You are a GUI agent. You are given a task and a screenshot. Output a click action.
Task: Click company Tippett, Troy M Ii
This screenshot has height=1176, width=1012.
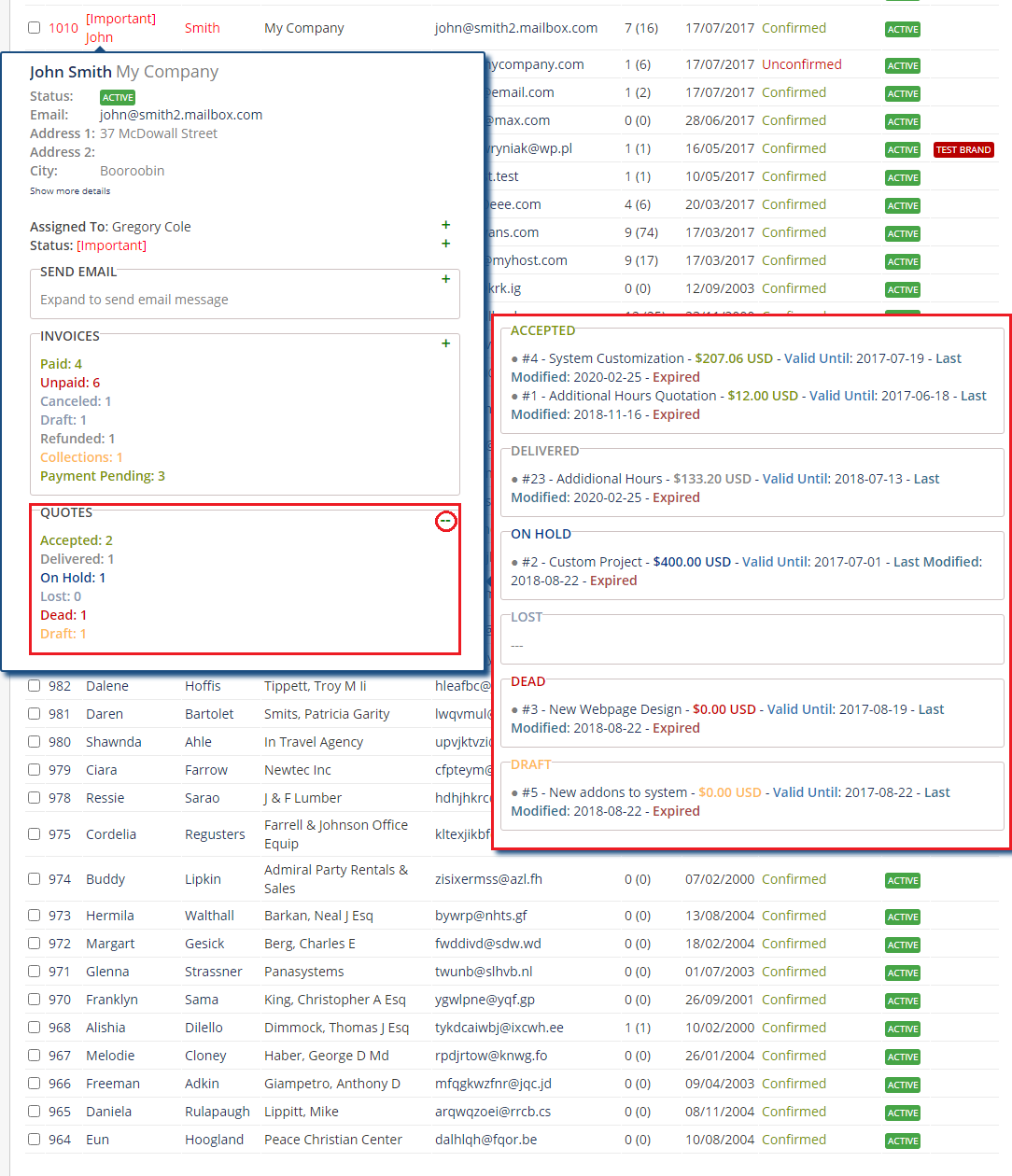pyautogui.click(x=316, y=686)
